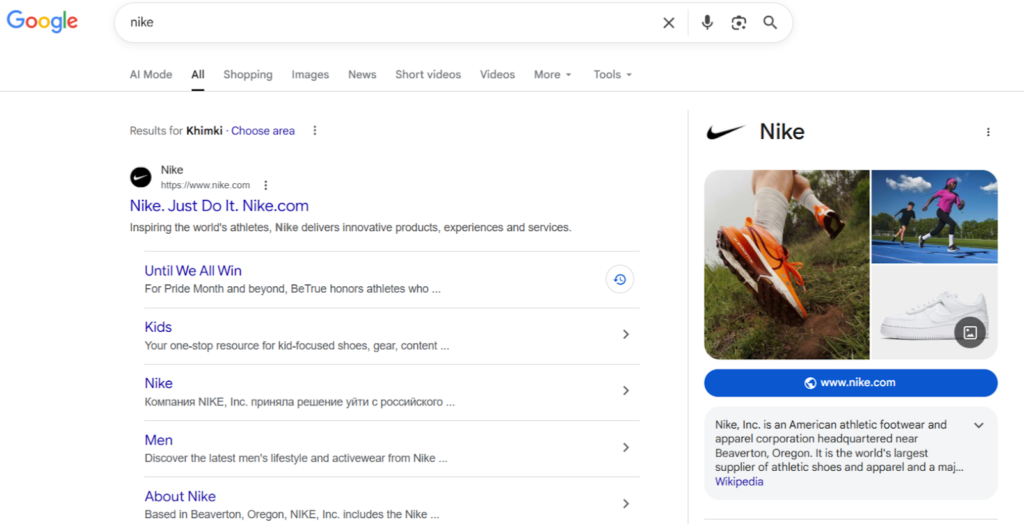Click the Google logo

click(x=42, y=22)
